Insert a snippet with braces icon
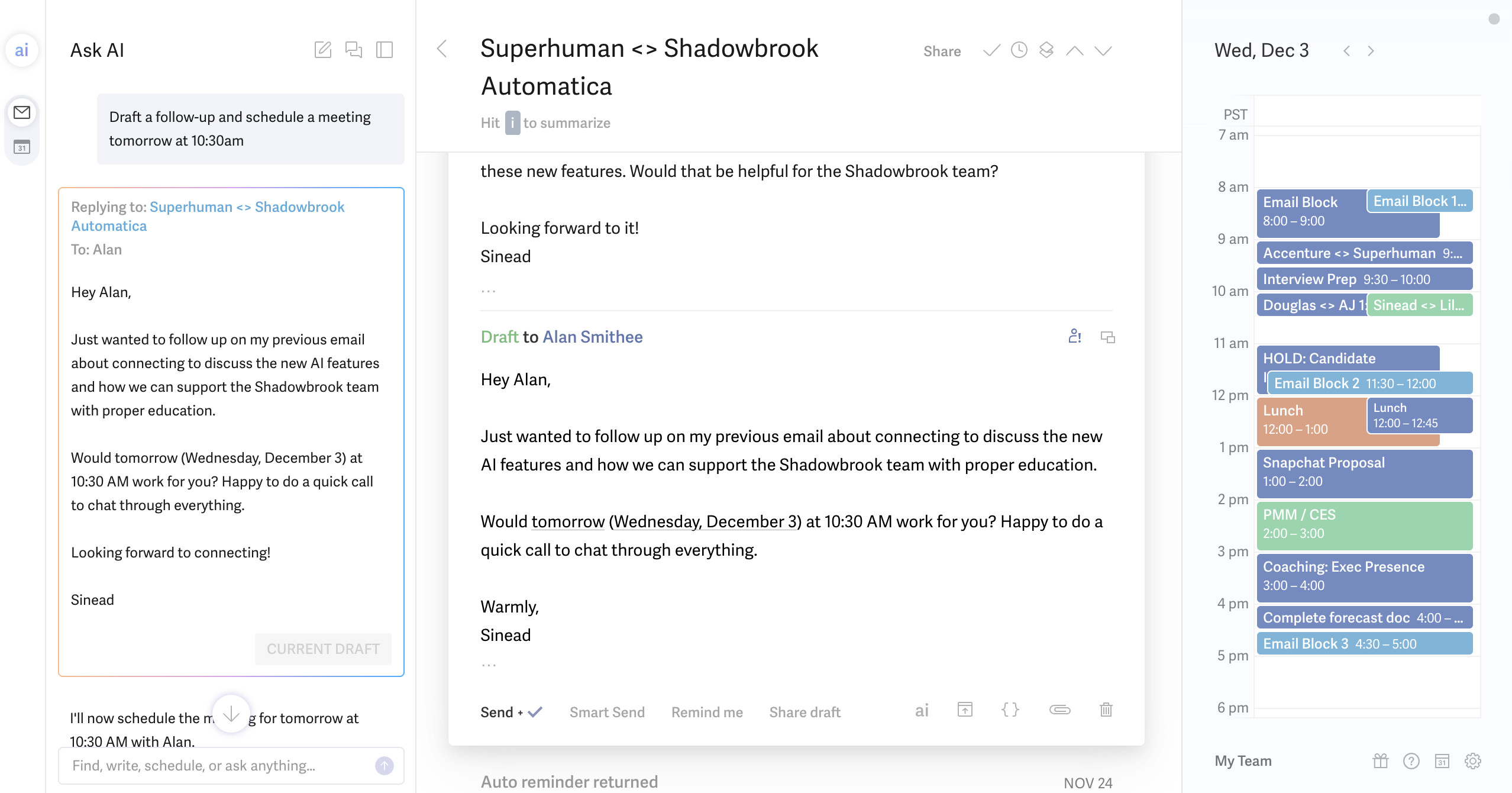 click(x=1010, y=710)
